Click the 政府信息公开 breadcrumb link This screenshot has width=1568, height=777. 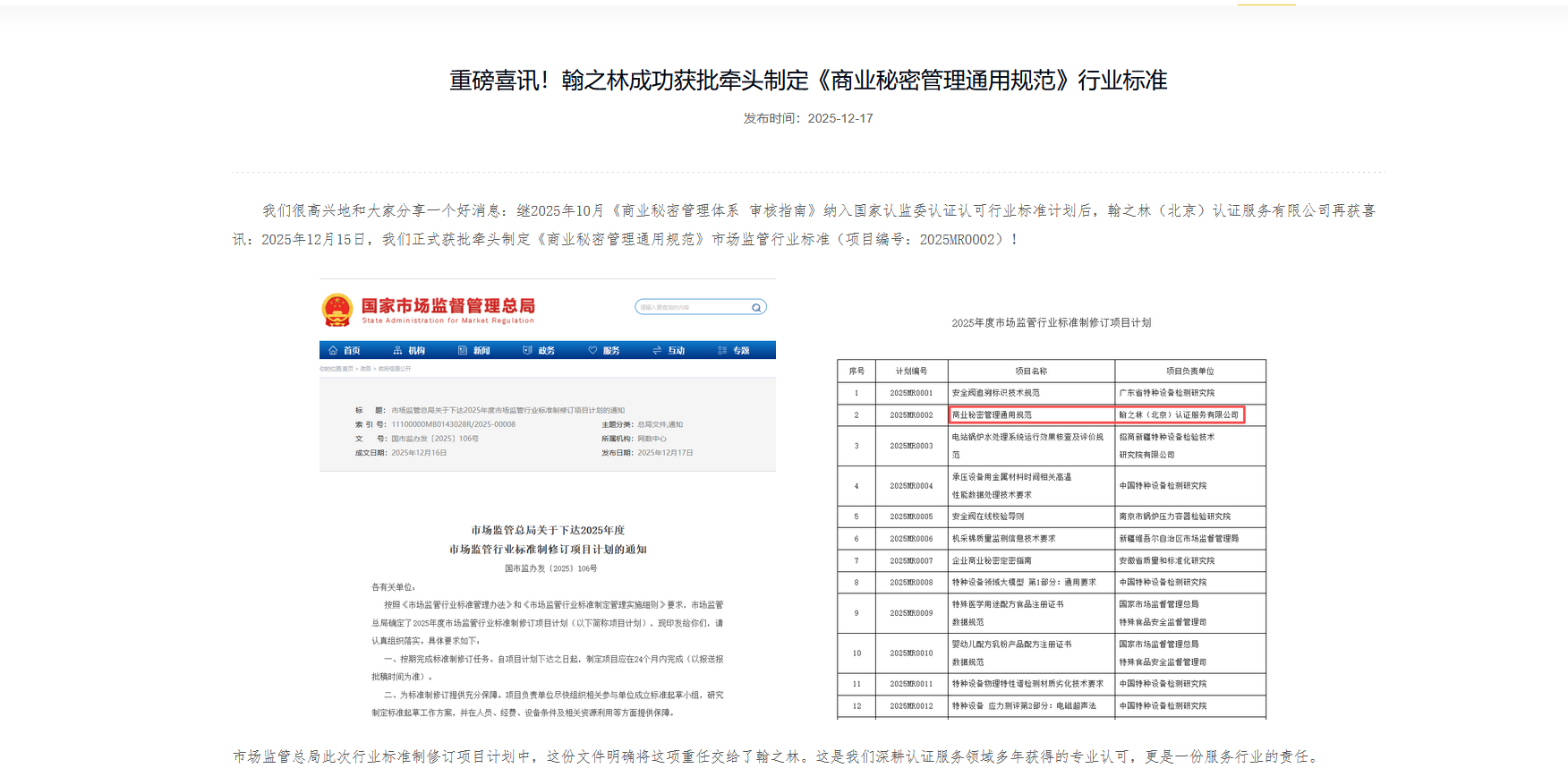tap(395, 369)
